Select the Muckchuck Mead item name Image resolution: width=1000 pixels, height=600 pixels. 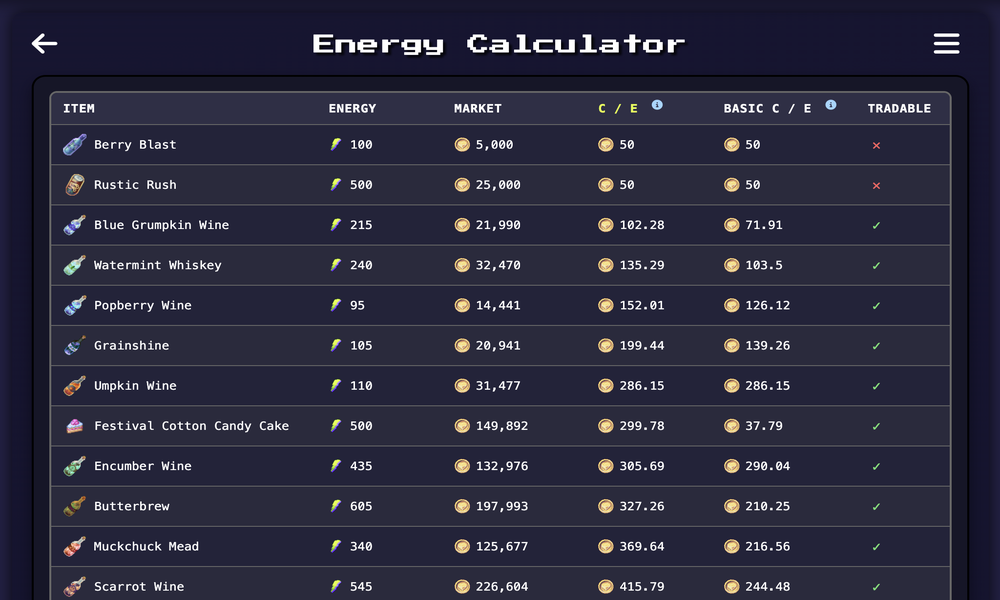[146, 546]
